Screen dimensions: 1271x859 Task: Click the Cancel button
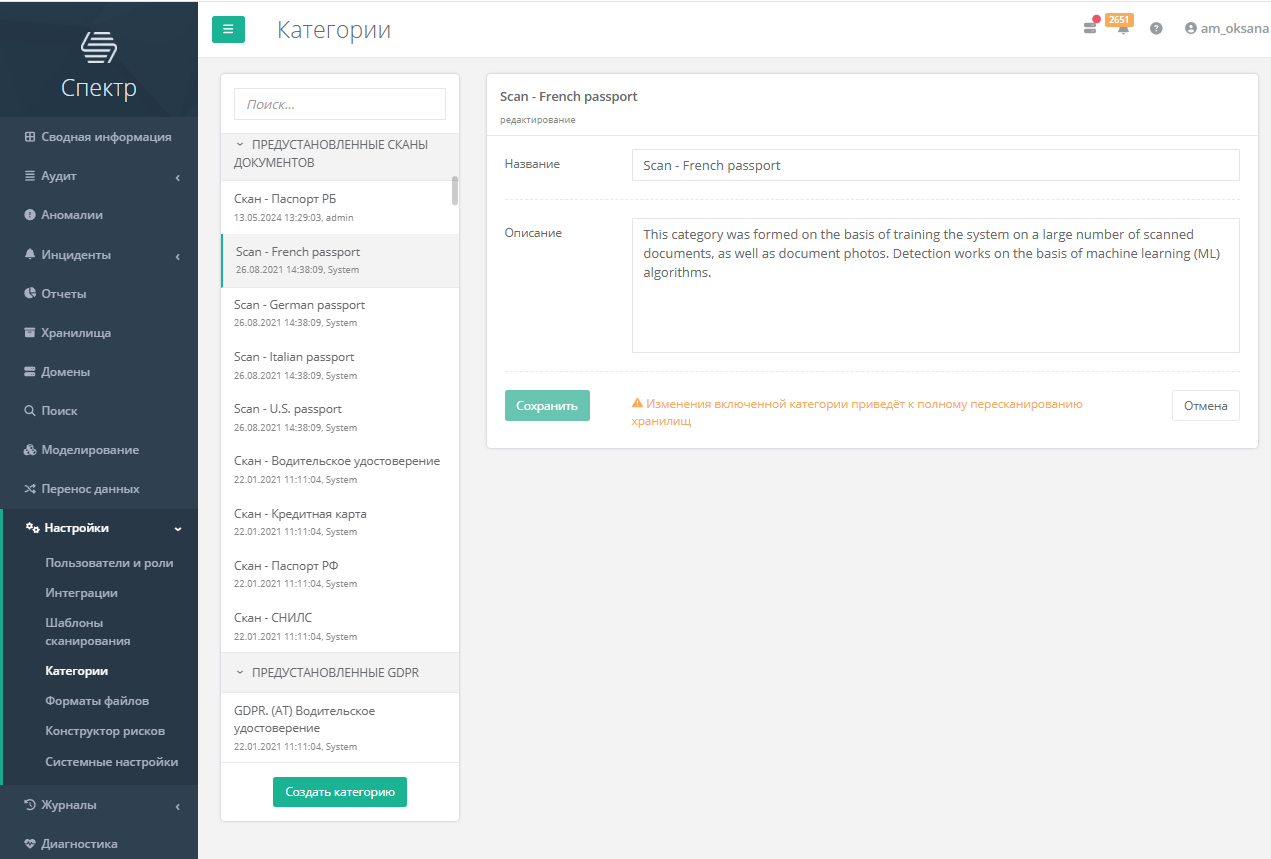[1205, 406]
